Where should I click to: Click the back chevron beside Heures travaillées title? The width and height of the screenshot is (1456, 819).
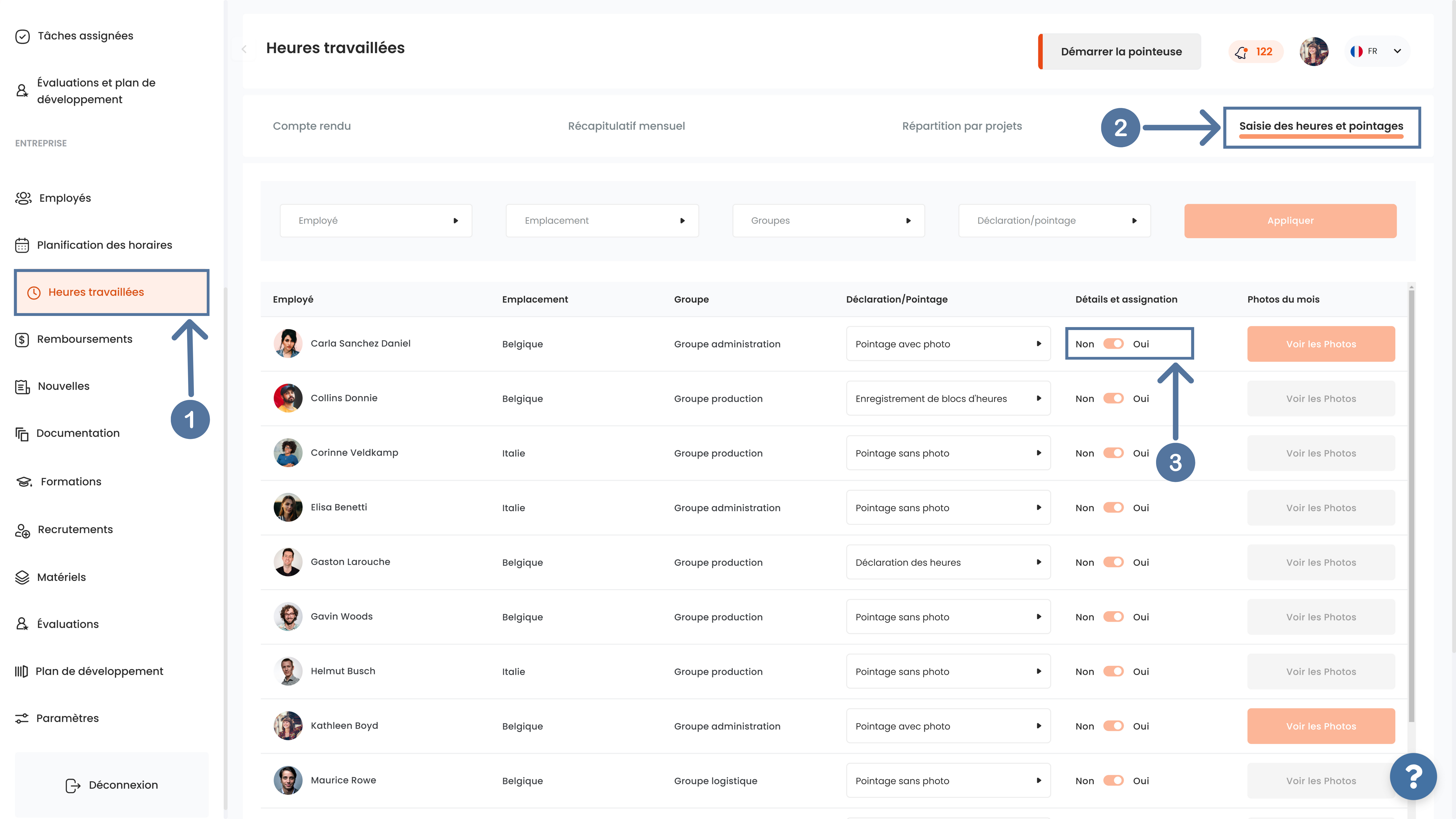pos(244,49)
